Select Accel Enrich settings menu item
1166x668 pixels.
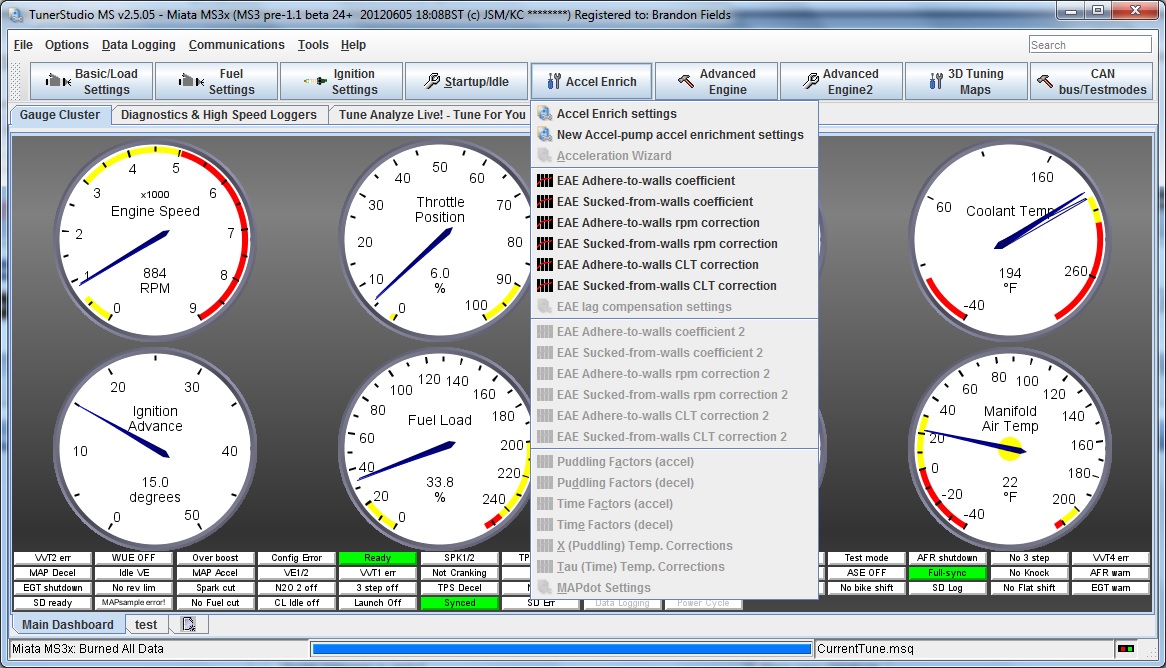[616, 114]
